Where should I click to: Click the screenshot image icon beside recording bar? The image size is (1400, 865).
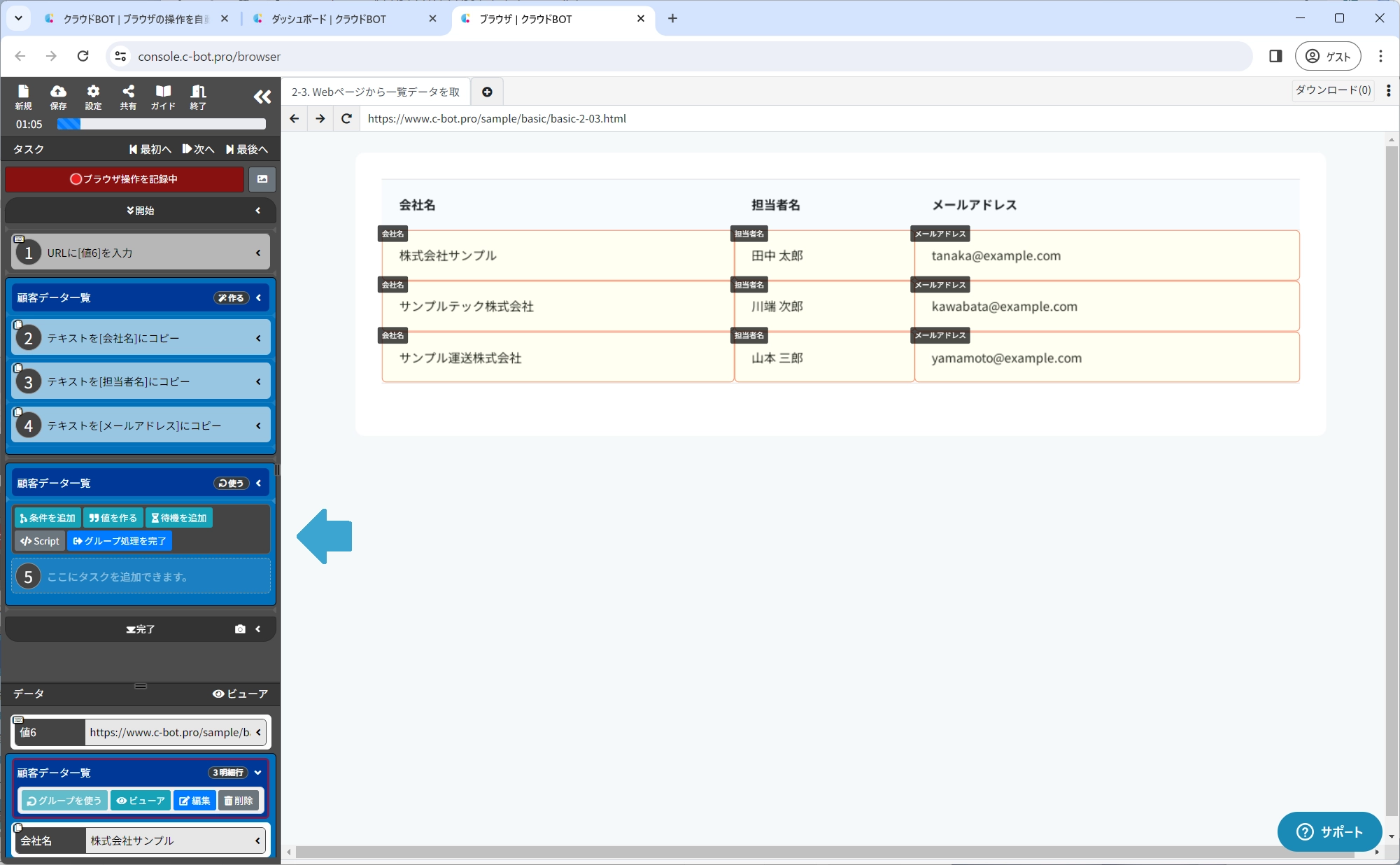pyautogui.click(x=262, y=179)
